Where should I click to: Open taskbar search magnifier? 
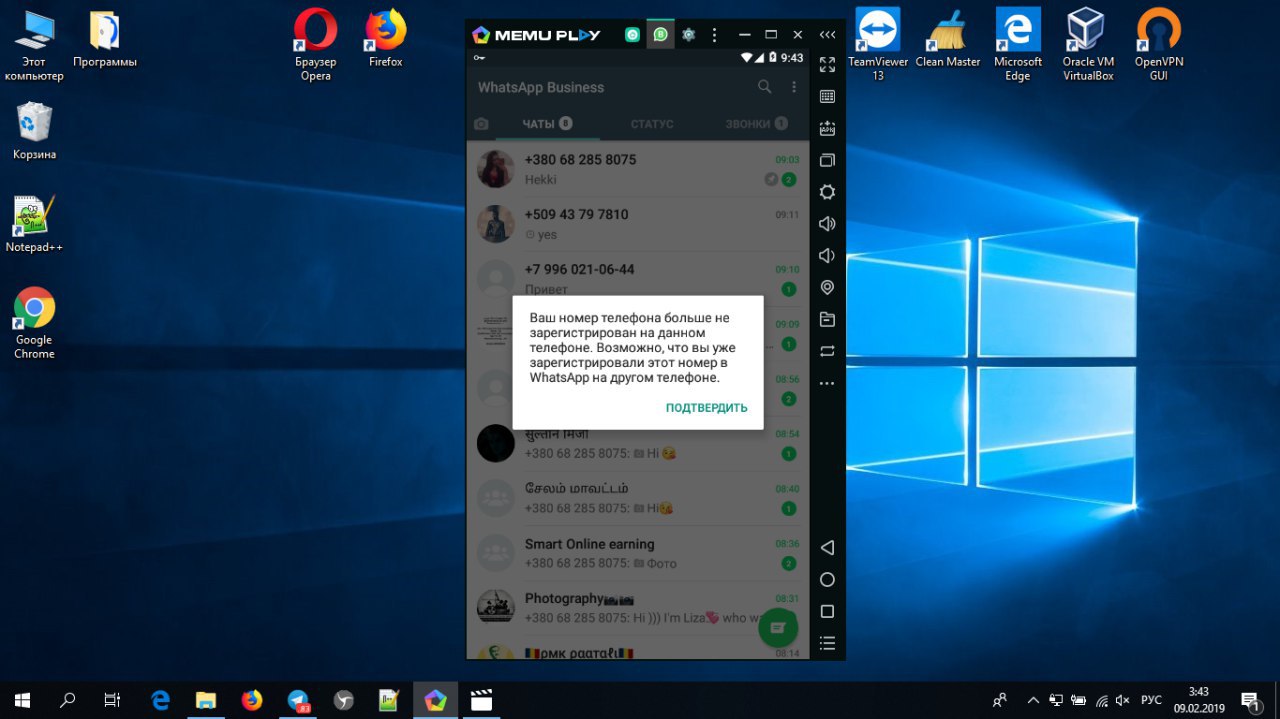tap(68, 700)
